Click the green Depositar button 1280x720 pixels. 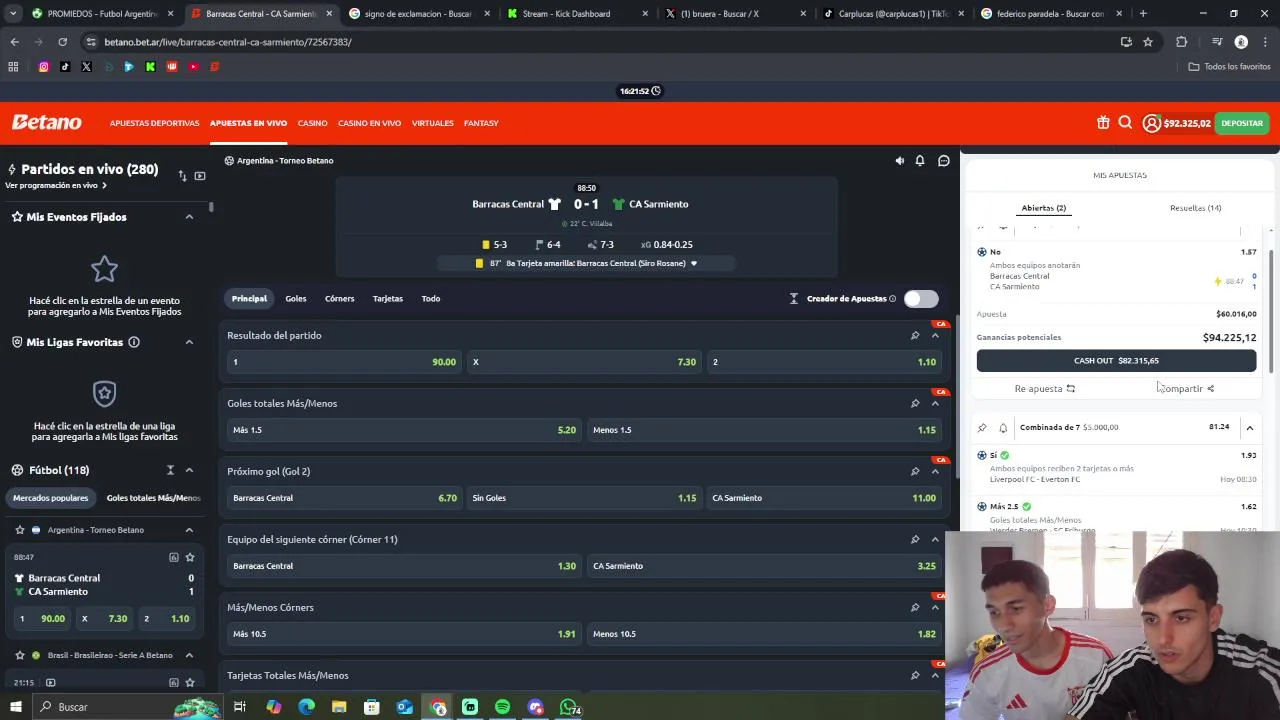pyautogui.click(x=1242, y=123)
